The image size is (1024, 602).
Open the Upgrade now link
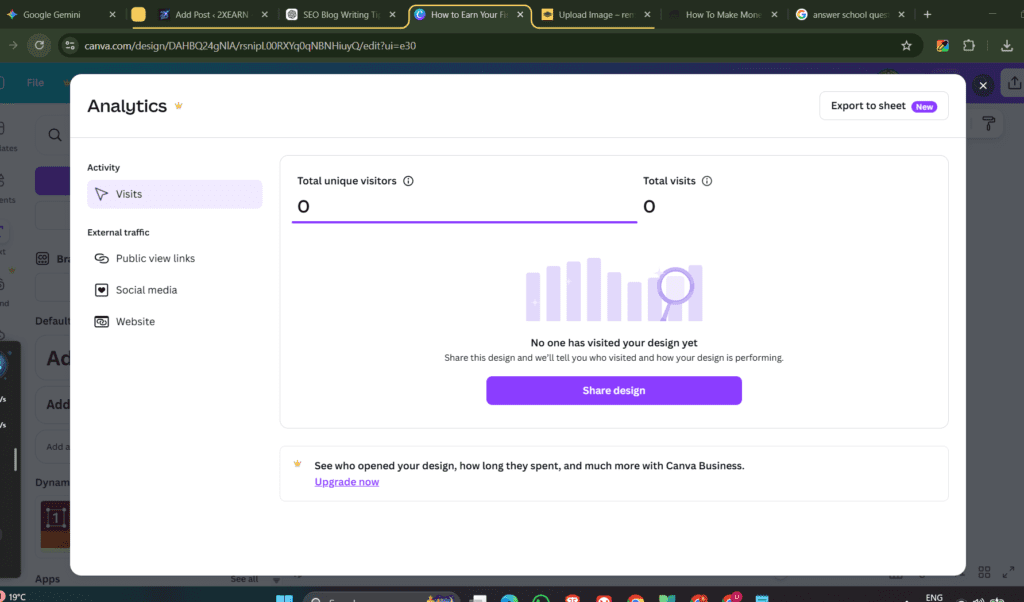tap(346, 481)
